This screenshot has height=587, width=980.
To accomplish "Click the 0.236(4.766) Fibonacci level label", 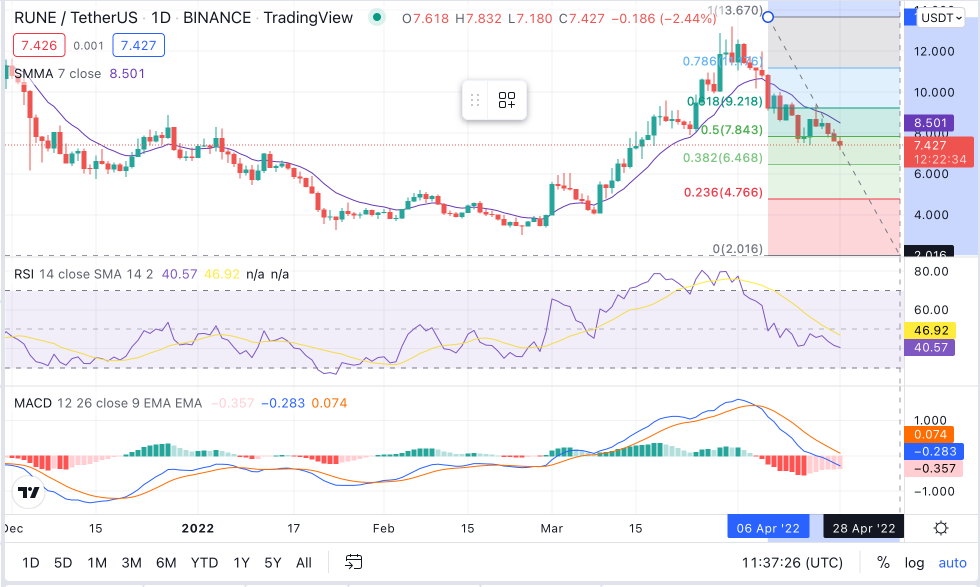I will point(723,192).
